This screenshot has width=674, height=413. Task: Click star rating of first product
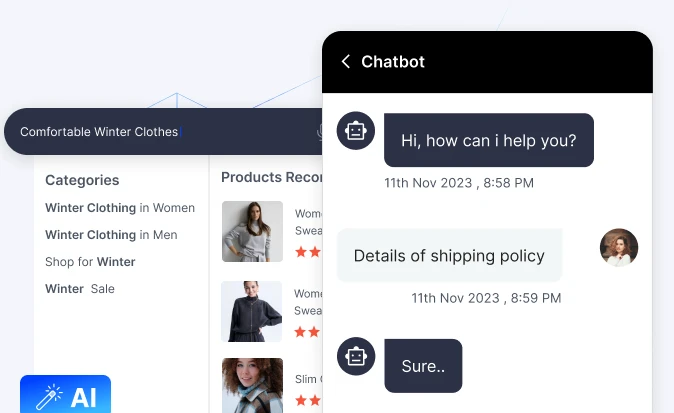pos(308,252)
